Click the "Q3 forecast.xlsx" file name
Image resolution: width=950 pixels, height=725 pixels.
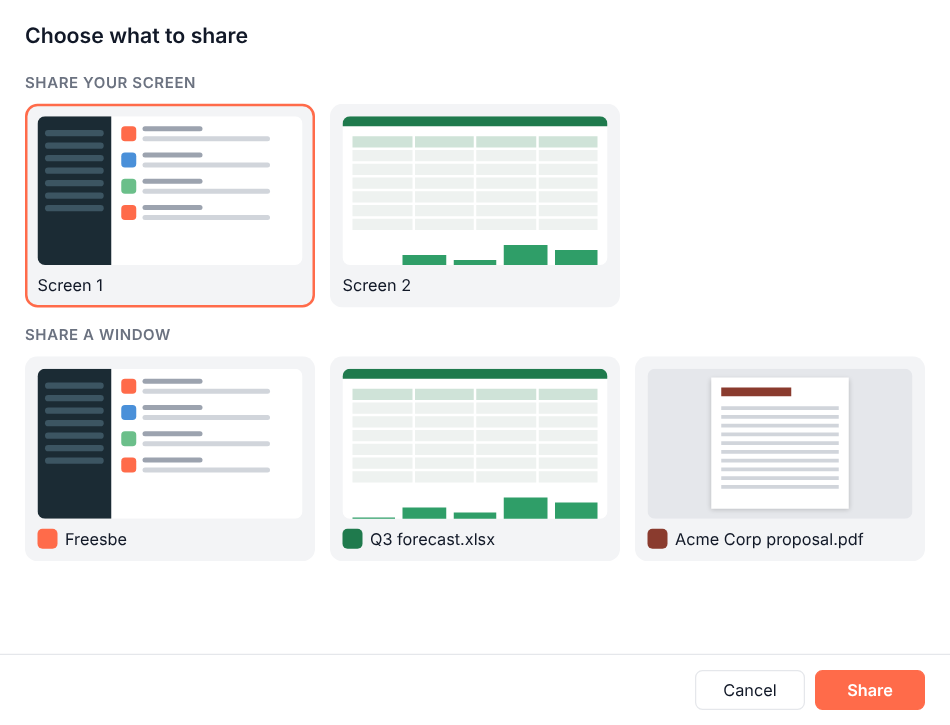(433, 539)
